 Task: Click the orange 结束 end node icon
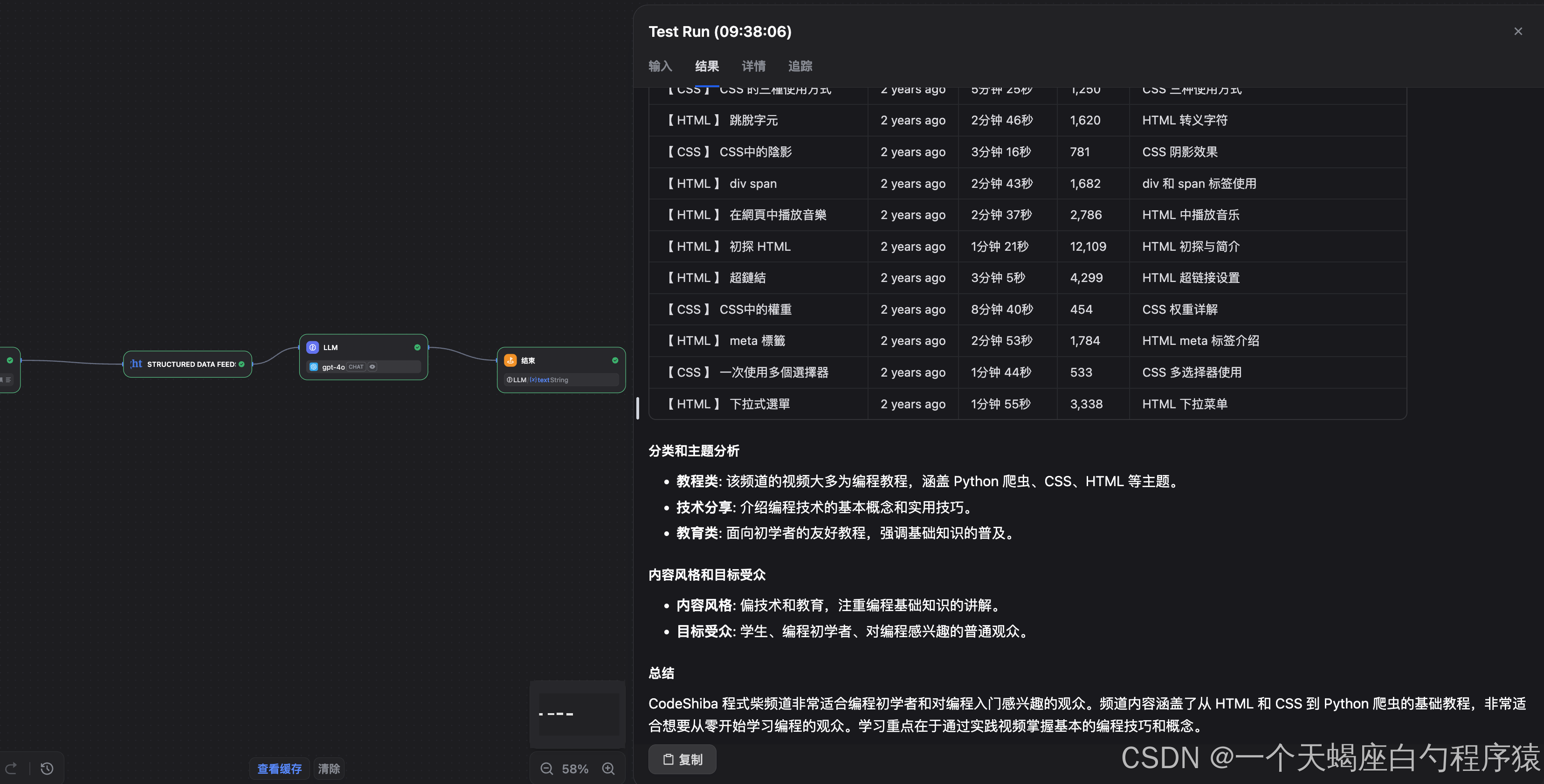click(x=510, y=360)
